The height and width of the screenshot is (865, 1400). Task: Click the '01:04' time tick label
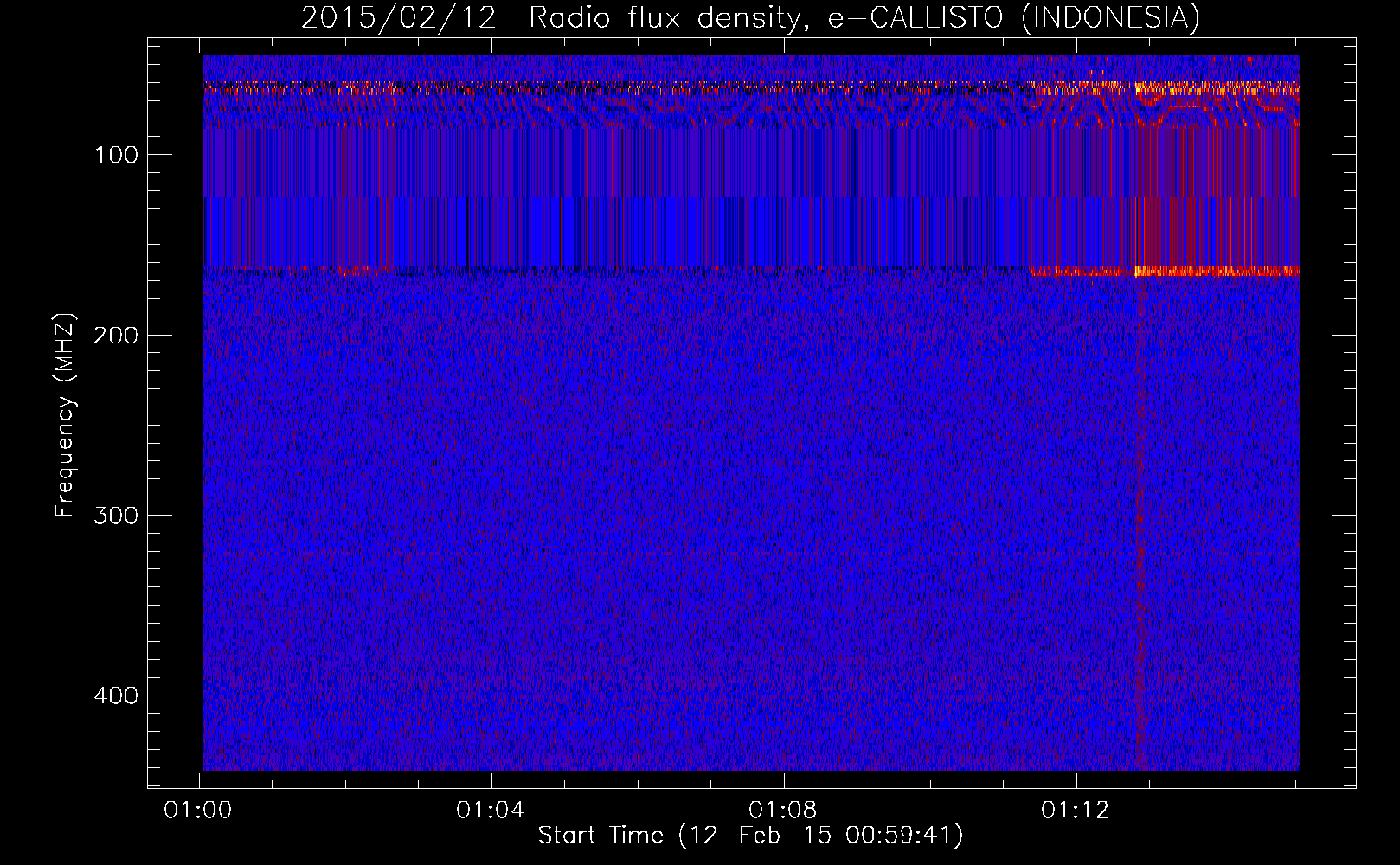tap(491, 811)
